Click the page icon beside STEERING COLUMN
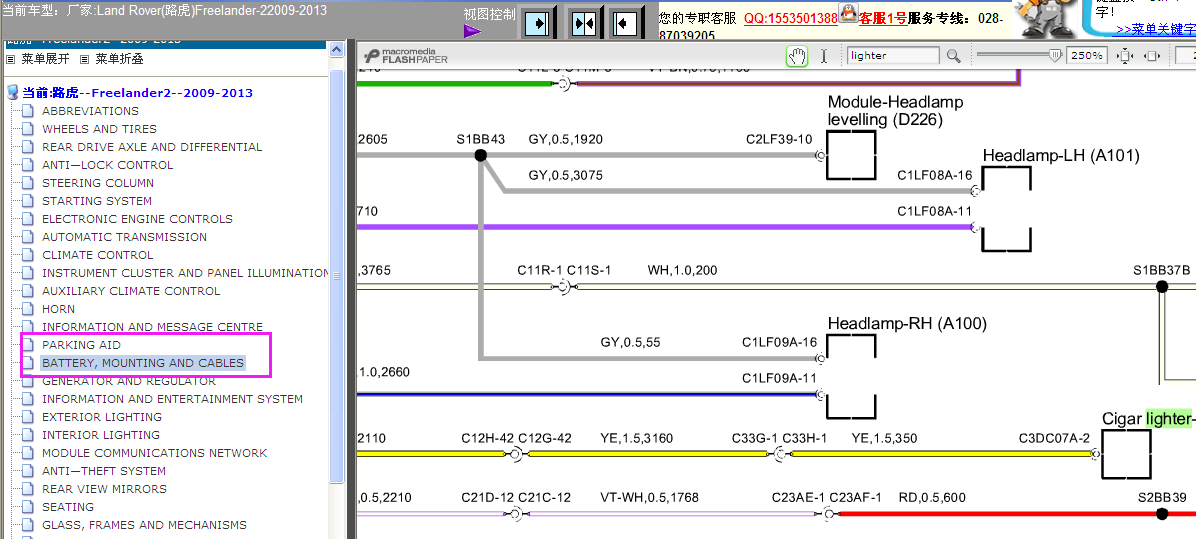 [27, 183]
